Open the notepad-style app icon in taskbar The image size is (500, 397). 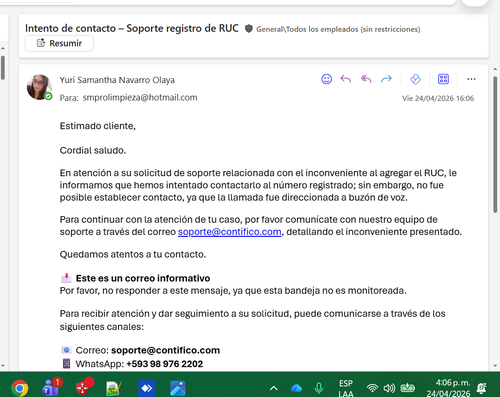pos(114,388)
